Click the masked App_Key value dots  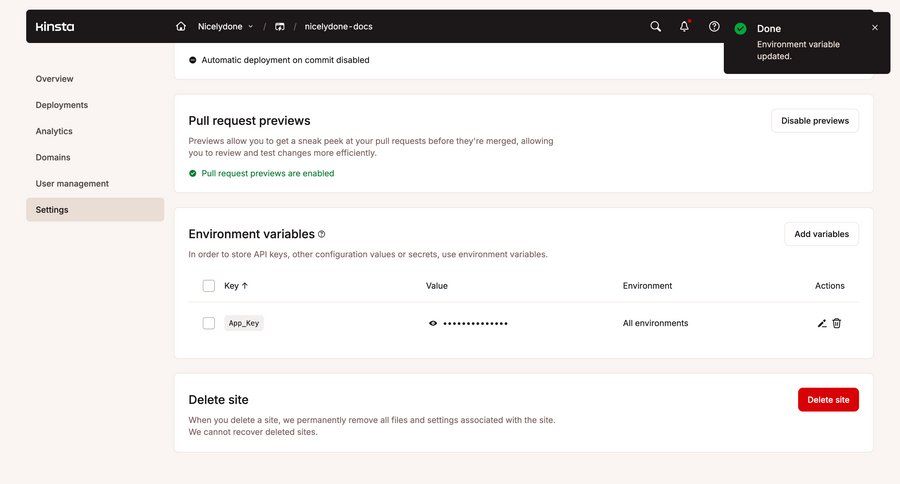tap(475, 324)
